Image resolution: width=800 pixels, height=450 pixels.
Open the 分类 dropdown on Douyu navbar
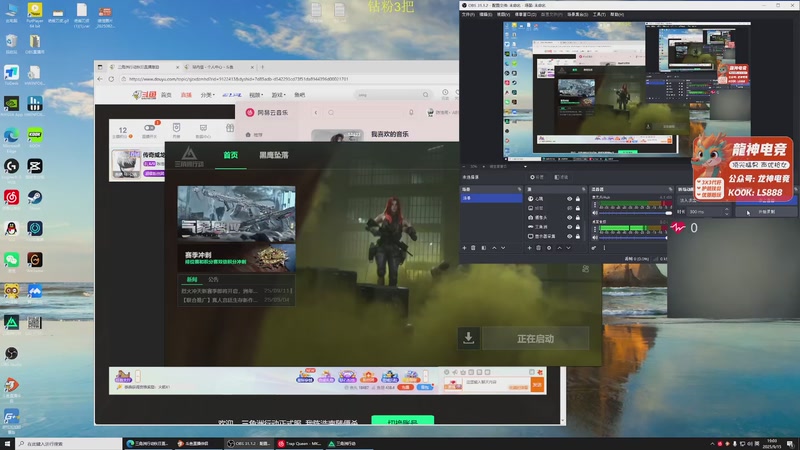click(x=207, y=95)
